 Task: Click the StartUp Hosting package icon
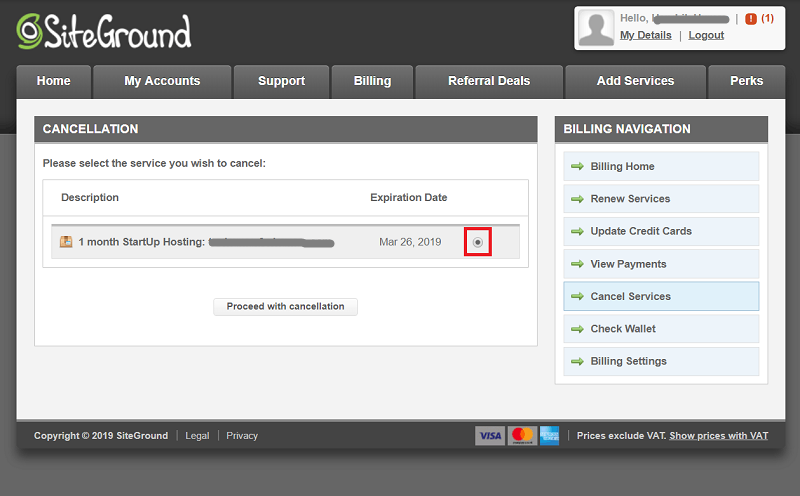point(66,242)
